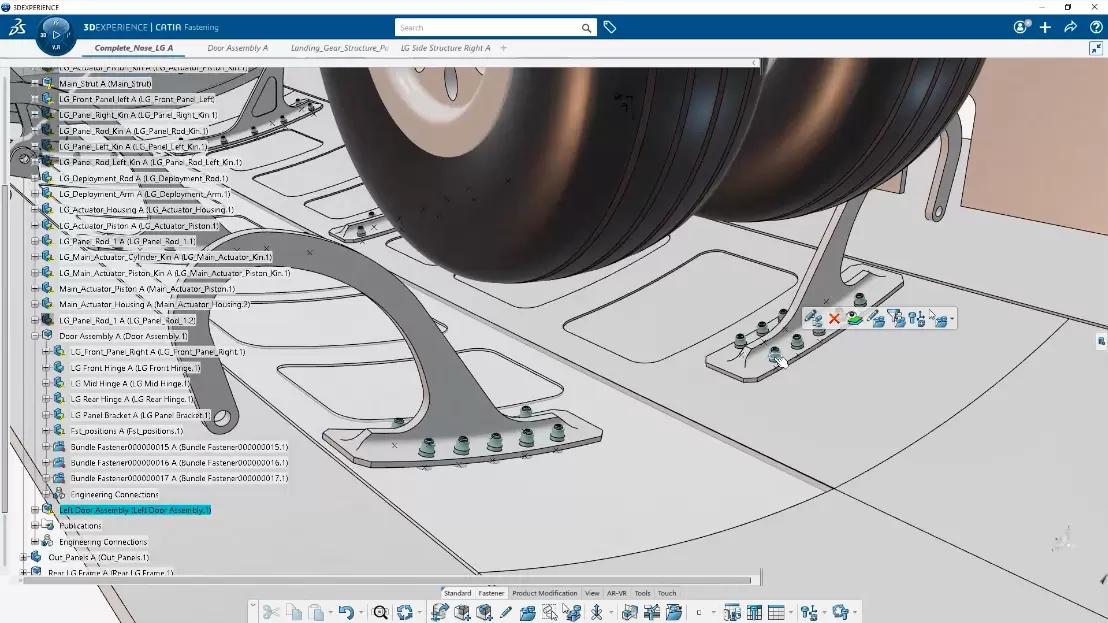Viewport: 1108px width, 623px height.
Task: Open the Product Modification tab
Action: coord(544,593)
